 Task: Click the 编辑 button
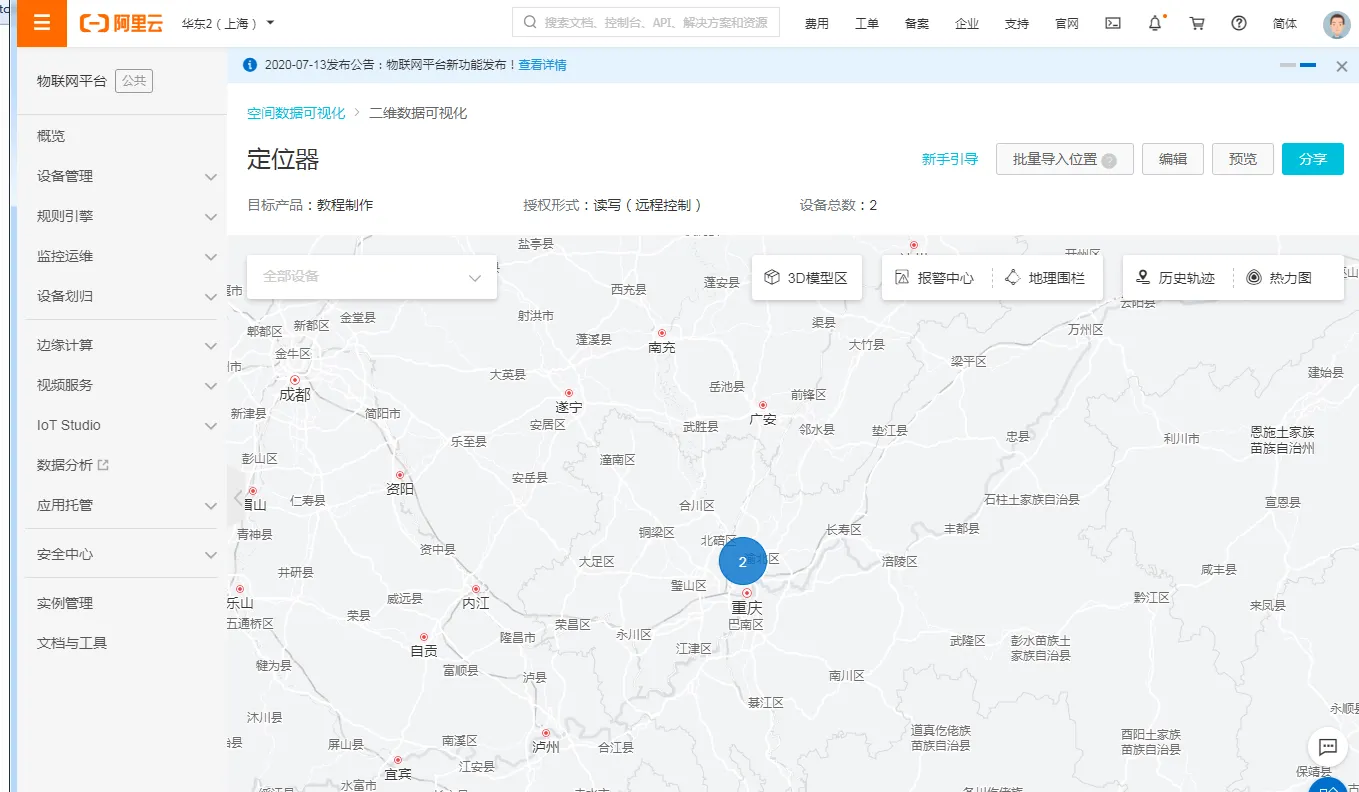pos(1173,159)
